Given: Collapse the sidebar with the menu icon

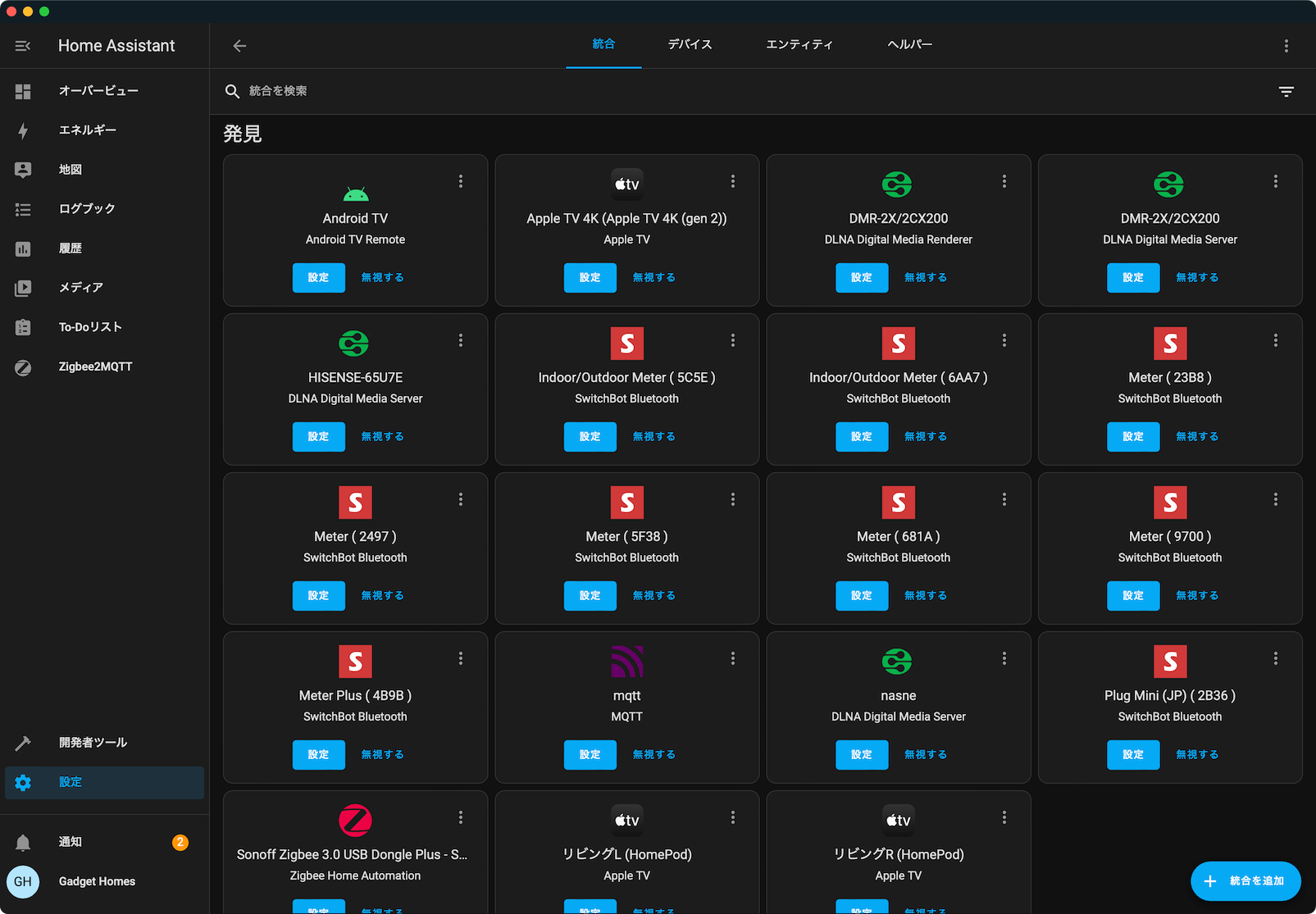Looking at the screenshot, I should tap(23, 46).
